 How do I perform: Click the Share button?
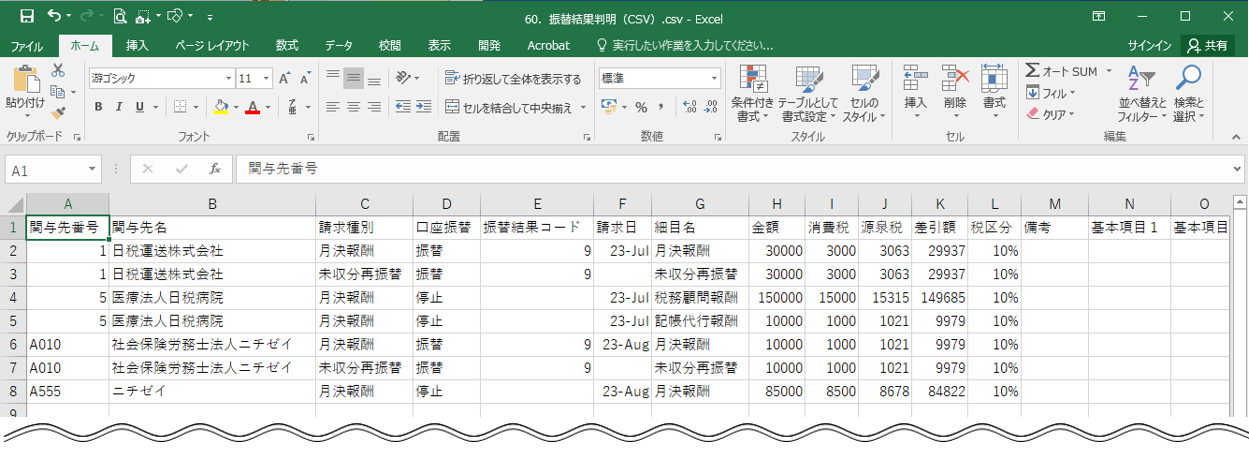click(x=1207, y=45)
